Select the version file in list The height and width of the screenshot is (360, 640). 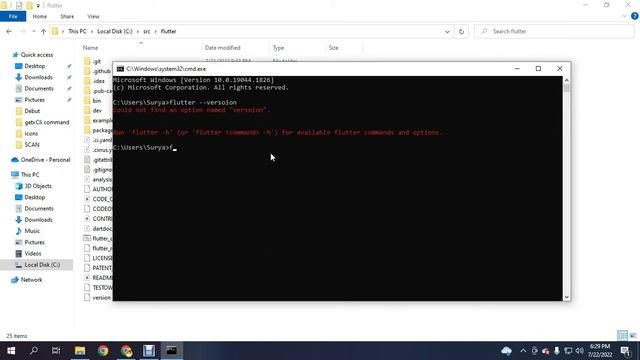pyautogui.click(x=101, y=298)
